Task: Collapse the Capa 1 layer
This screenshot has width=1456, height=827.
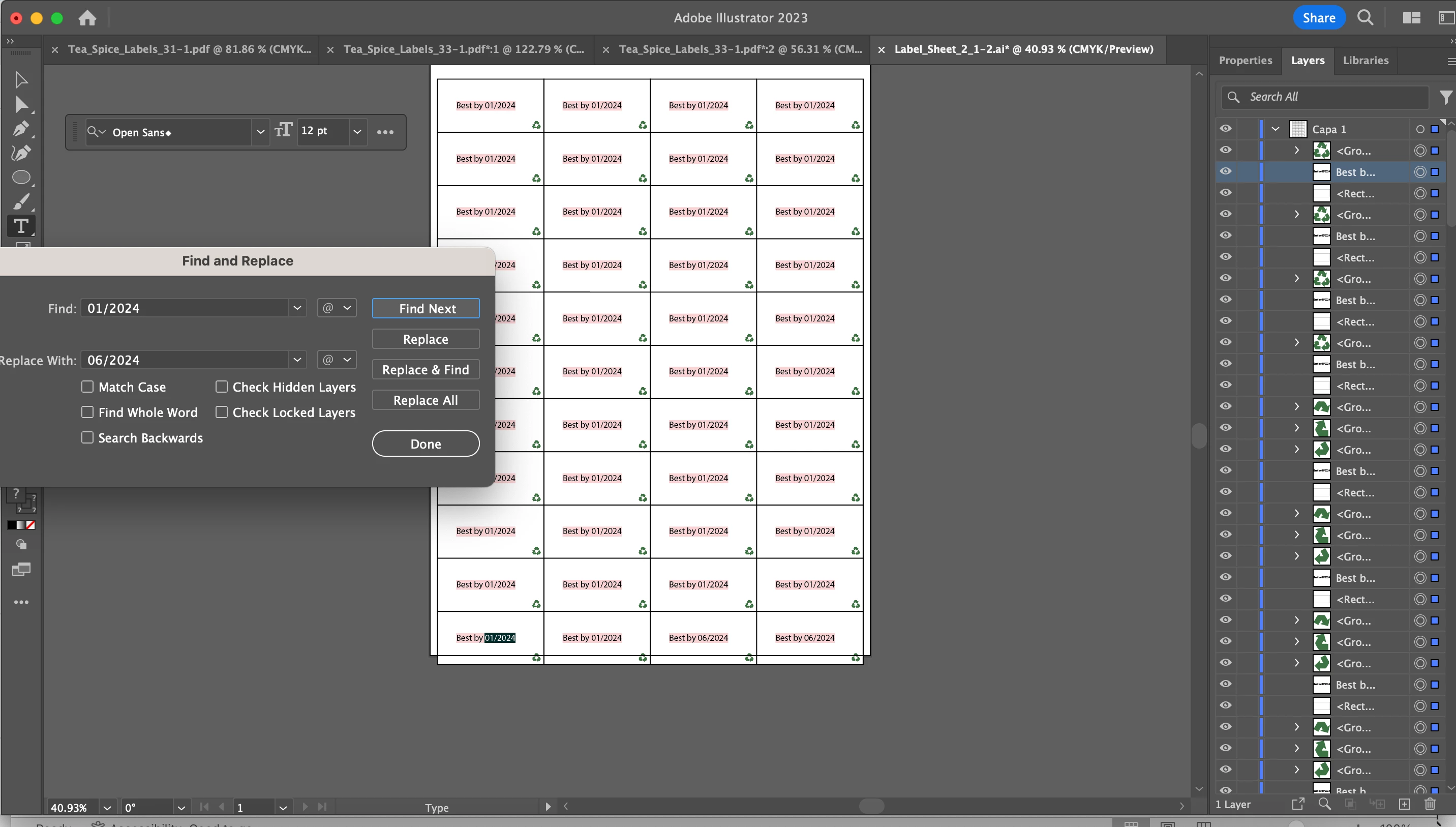Action: click(1276, 129)
